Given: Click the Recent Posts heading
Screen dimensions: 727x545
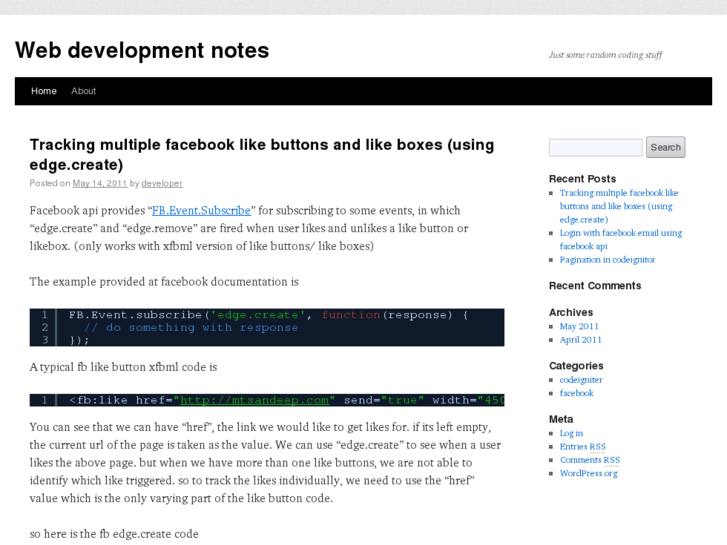Looking at the screenshot, I should coord(582,179).
